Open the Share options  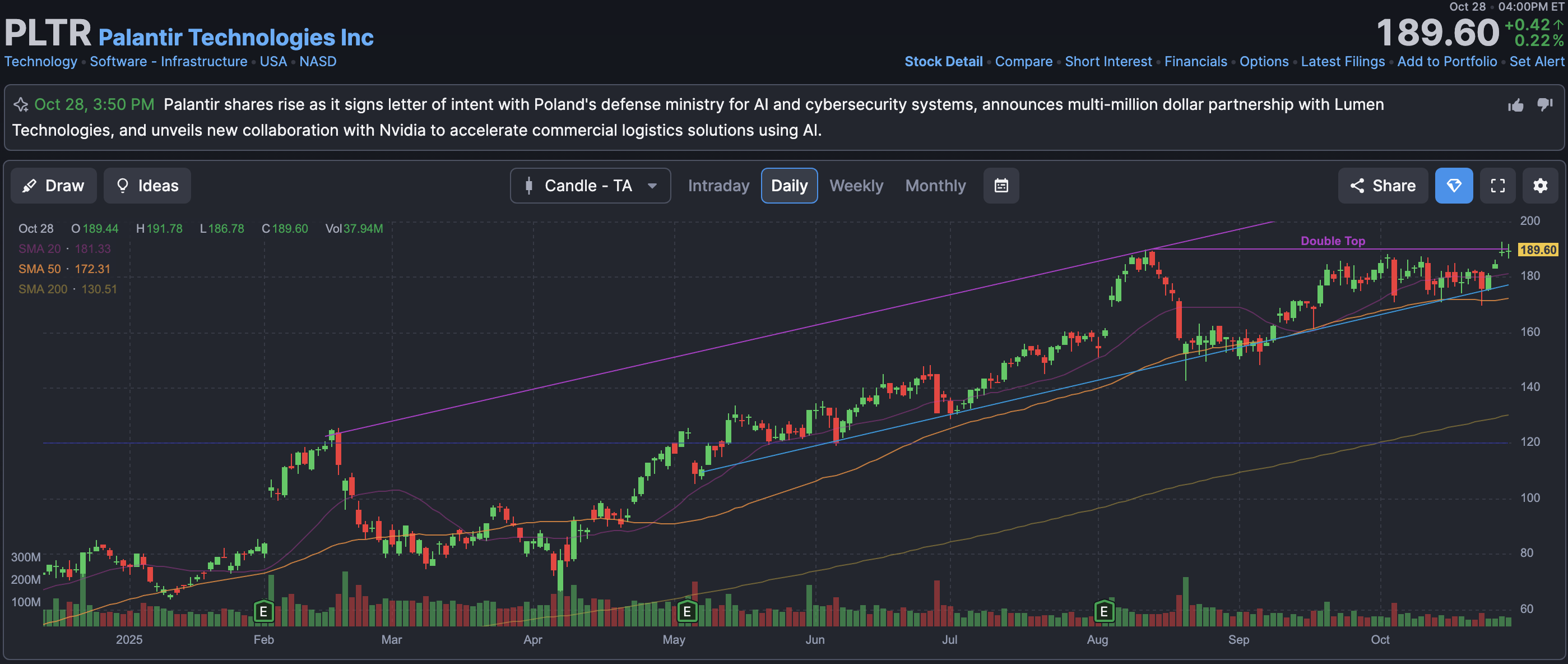coord(1383,186)
